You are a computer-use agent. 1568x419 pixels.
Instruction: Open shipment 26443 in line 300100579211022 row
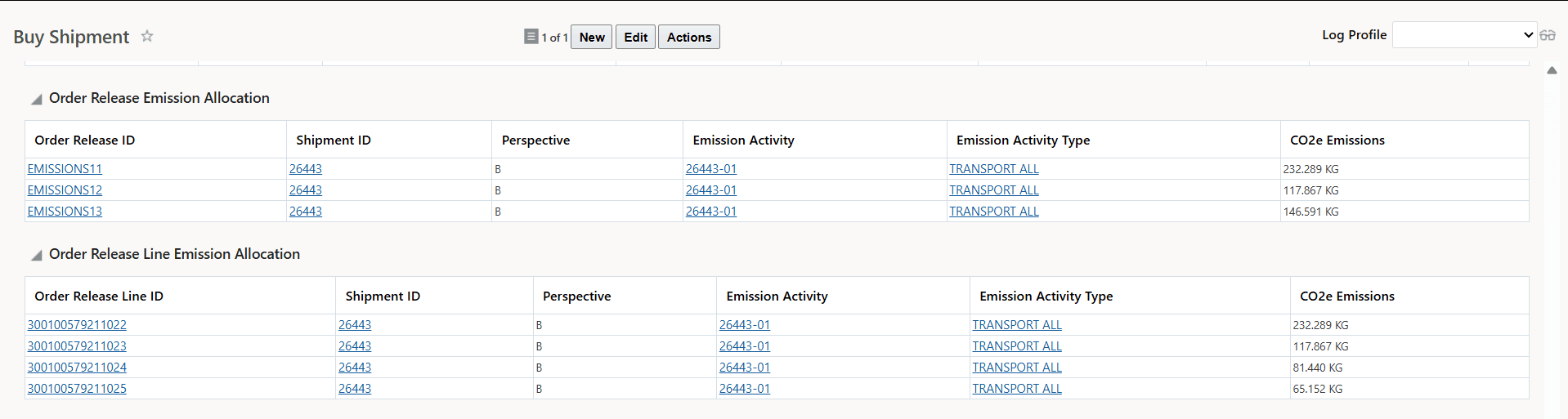click(x=355, y=325)
